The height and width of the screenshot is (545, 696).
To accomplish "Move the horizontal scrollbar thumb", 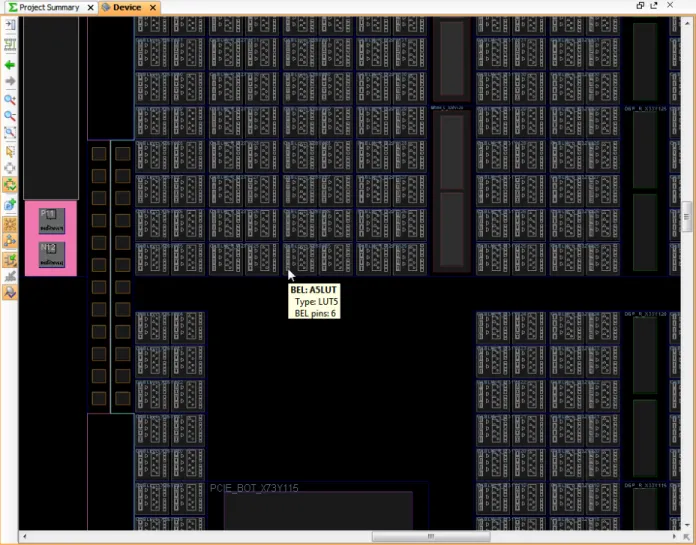I will pos(431,537).
